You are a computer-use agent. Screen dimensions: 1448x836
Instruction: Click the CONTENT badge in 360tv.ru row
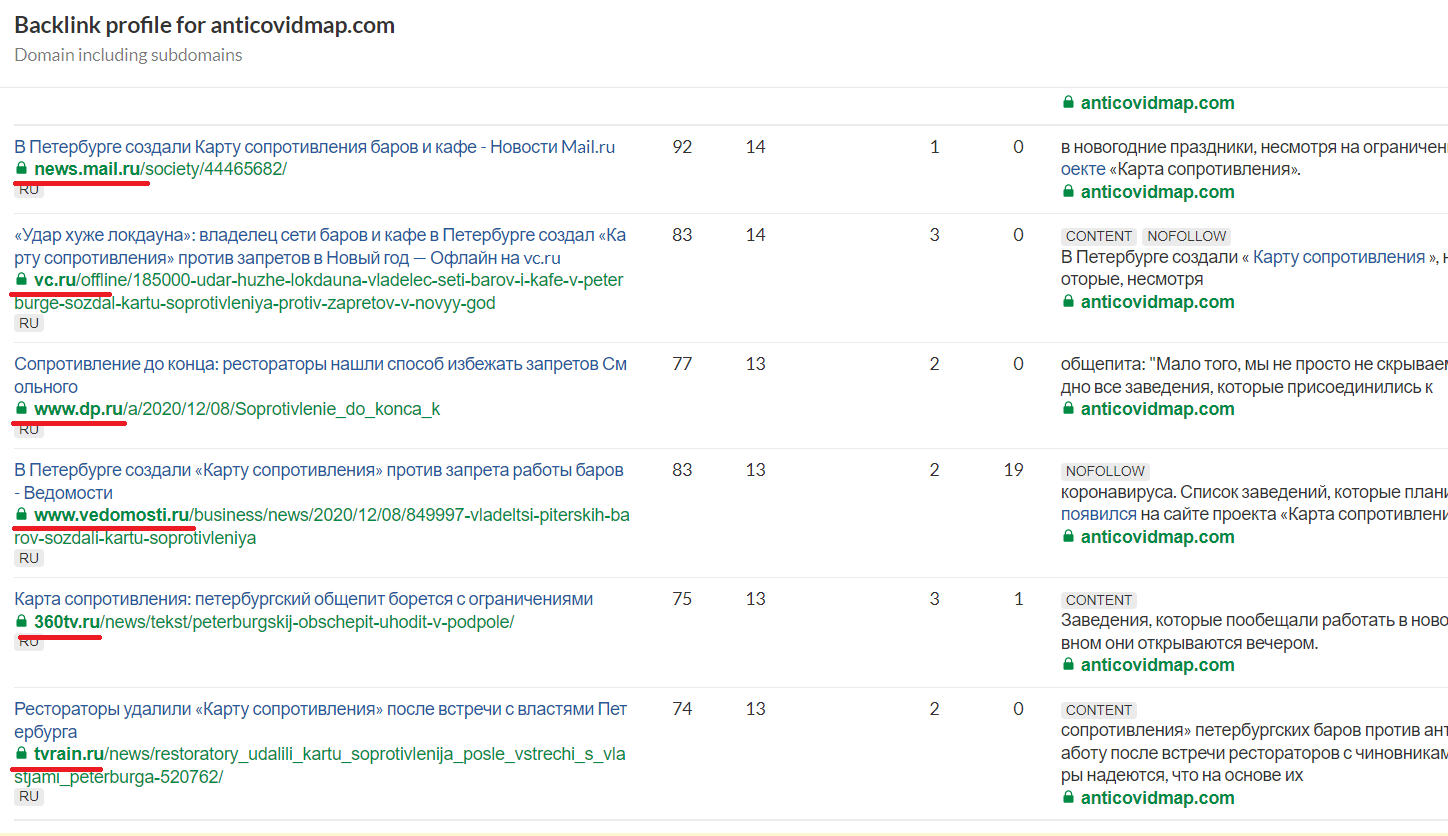(x=1099, y=600)
